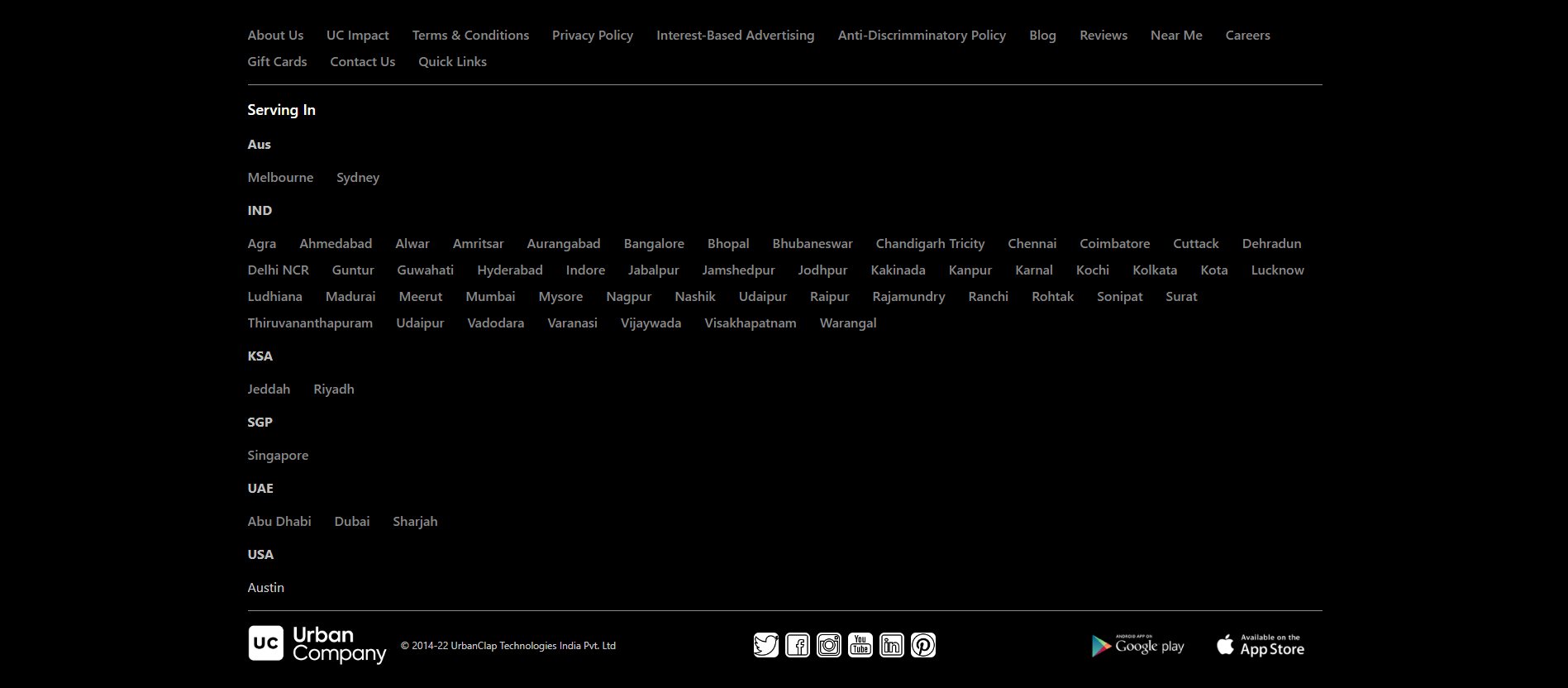Viewport: 1568px width, 688px height.
Task: Select Indore city
Action: click(585, 270)
